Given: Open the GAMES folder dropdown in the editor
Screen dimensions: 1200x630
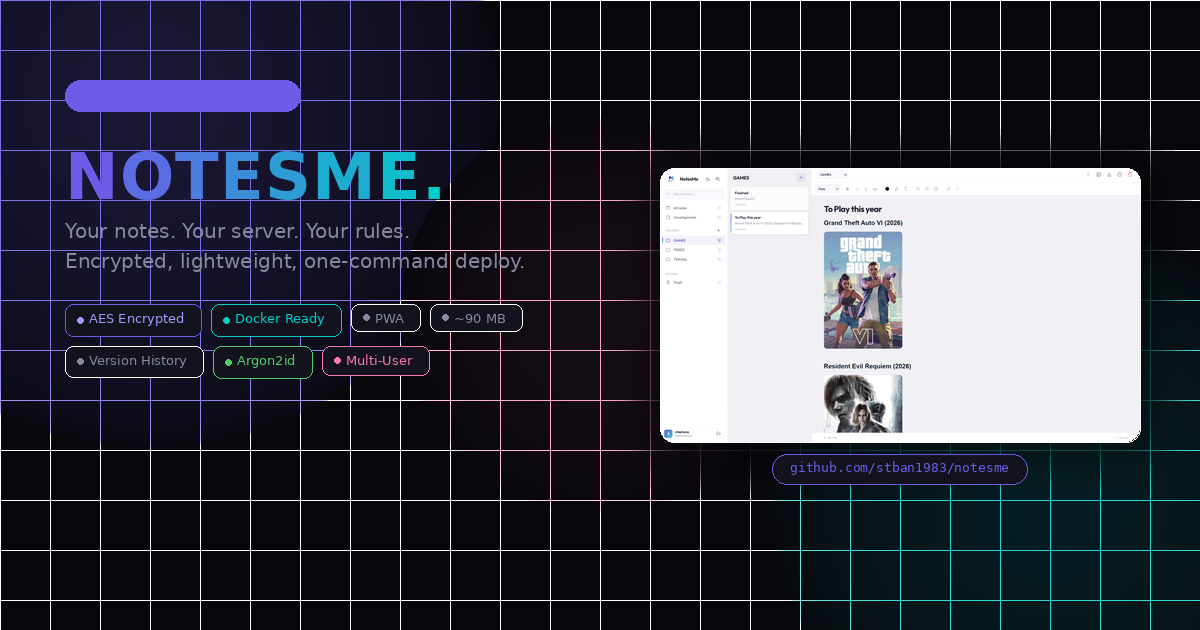Looking at the screenshot, I should (x=832, y=174).
